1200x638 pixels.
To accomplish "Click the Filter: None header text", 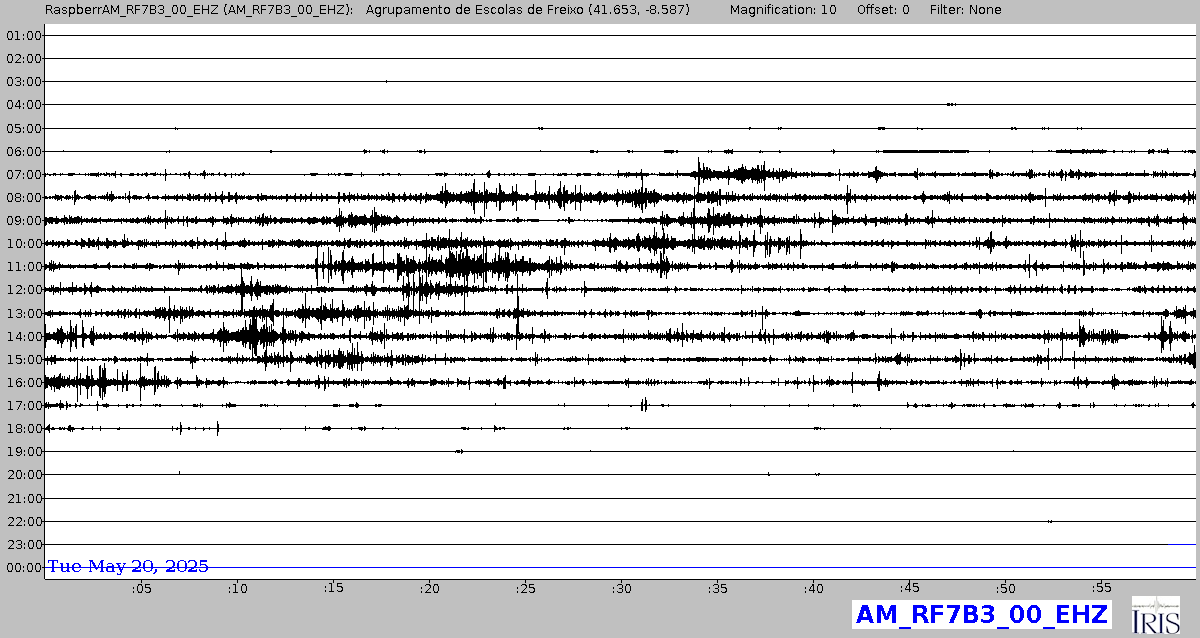I will [966, 9].
